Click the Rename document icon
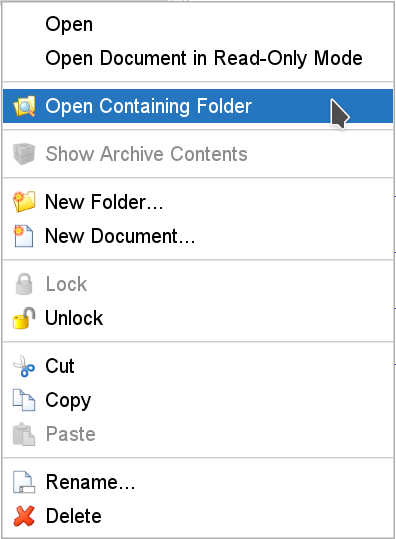This screenshot has height=539, width=396. (x=24, y=482)
